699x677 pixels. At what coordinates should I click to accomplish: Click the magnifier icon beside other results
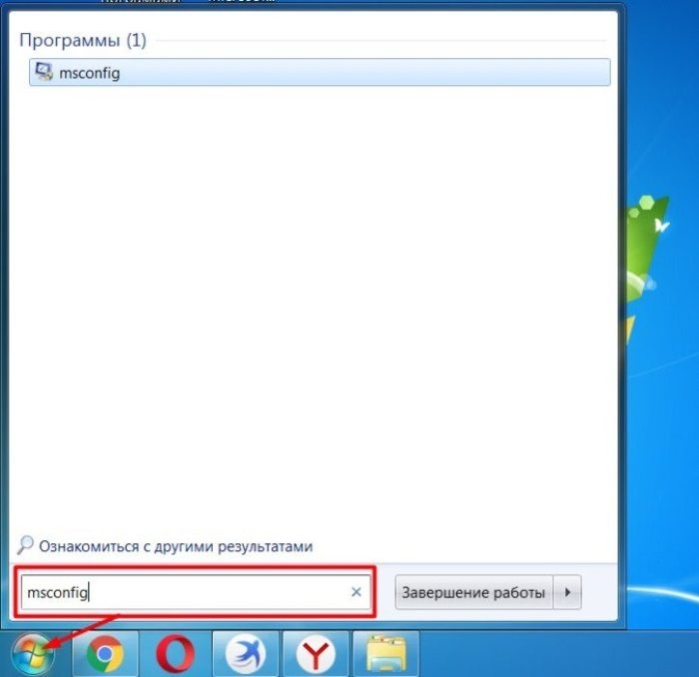[x=25, y=545]
